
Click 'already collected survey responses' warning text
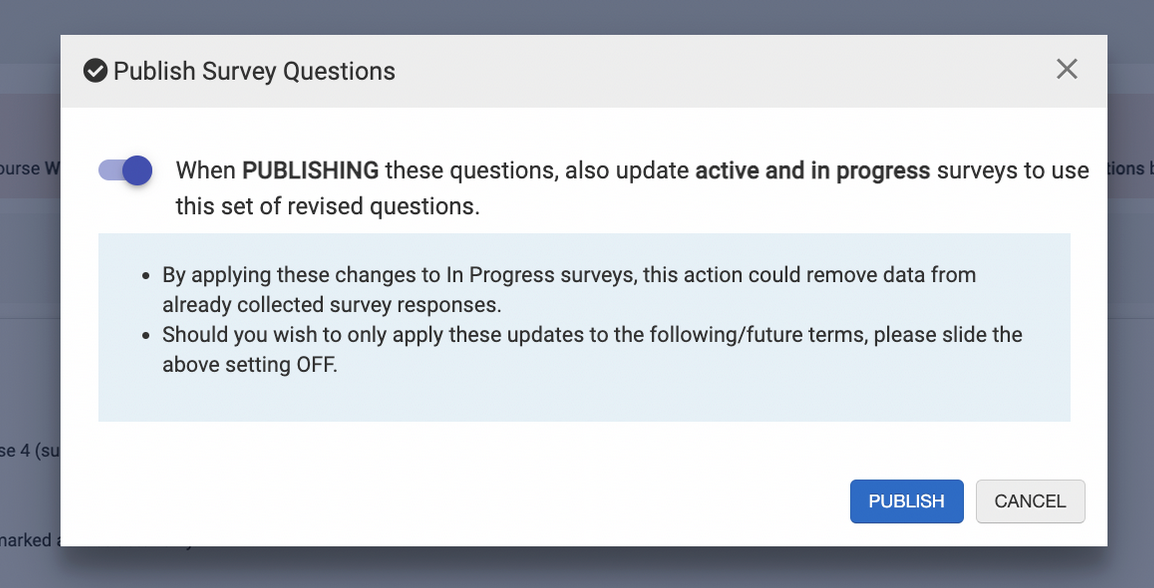click(x=331, y=305)
